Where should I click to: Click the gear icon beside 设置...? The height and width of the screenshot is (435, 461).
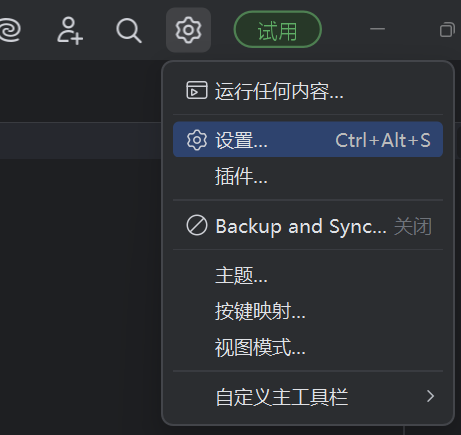(197, 140)
